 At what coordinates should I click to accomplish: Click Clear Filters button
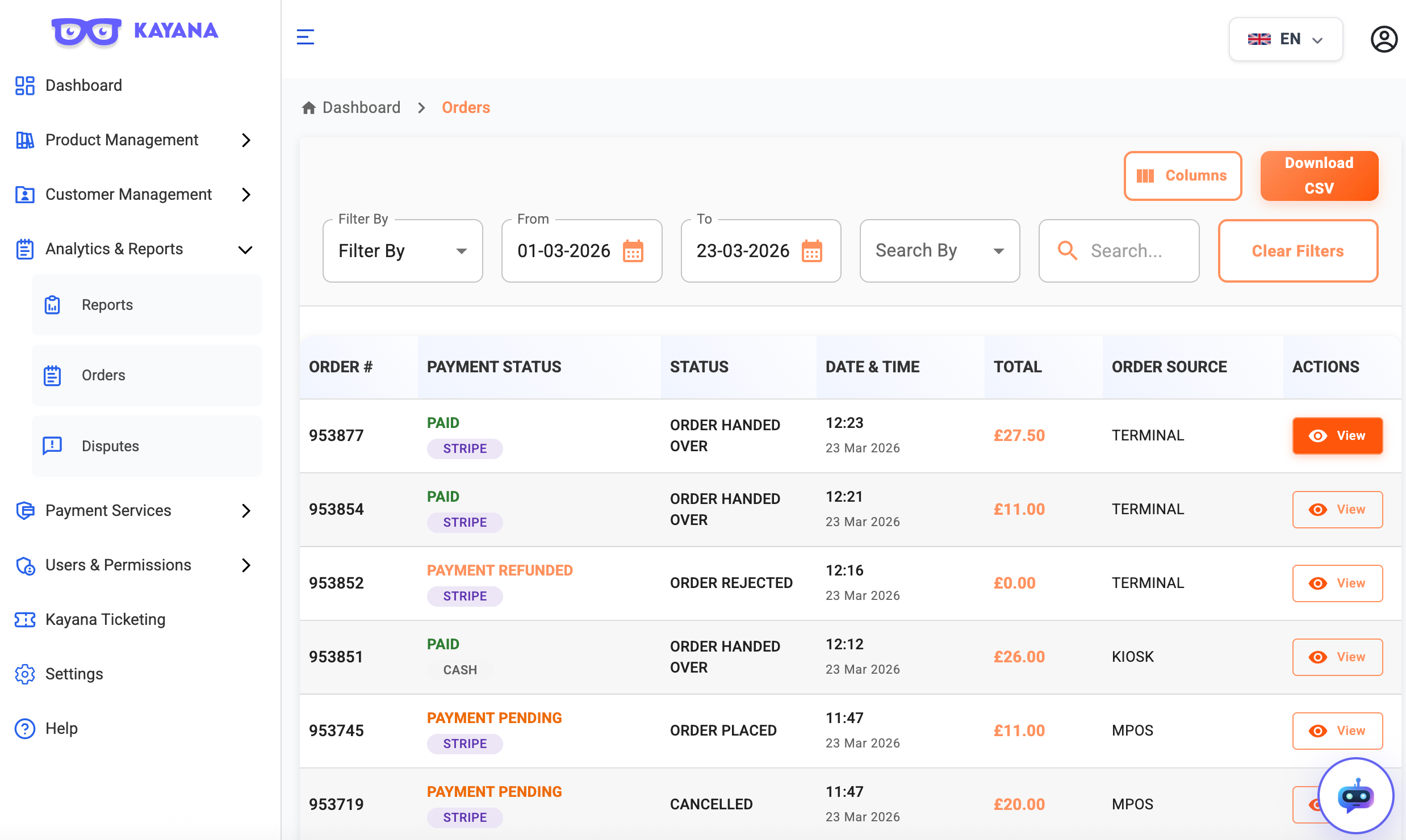tap(1298, 251)
